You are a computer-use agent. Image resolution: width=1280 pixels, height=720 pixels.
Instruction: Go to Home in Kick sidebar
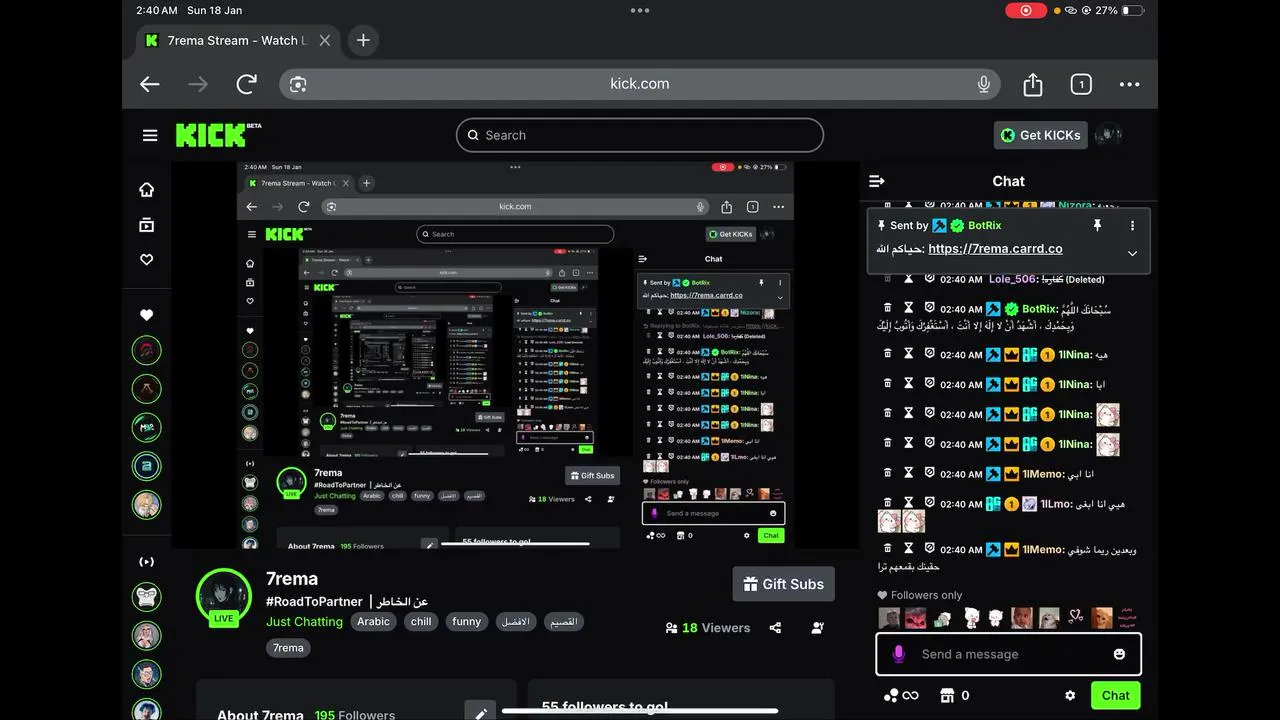tap(146, 190)
